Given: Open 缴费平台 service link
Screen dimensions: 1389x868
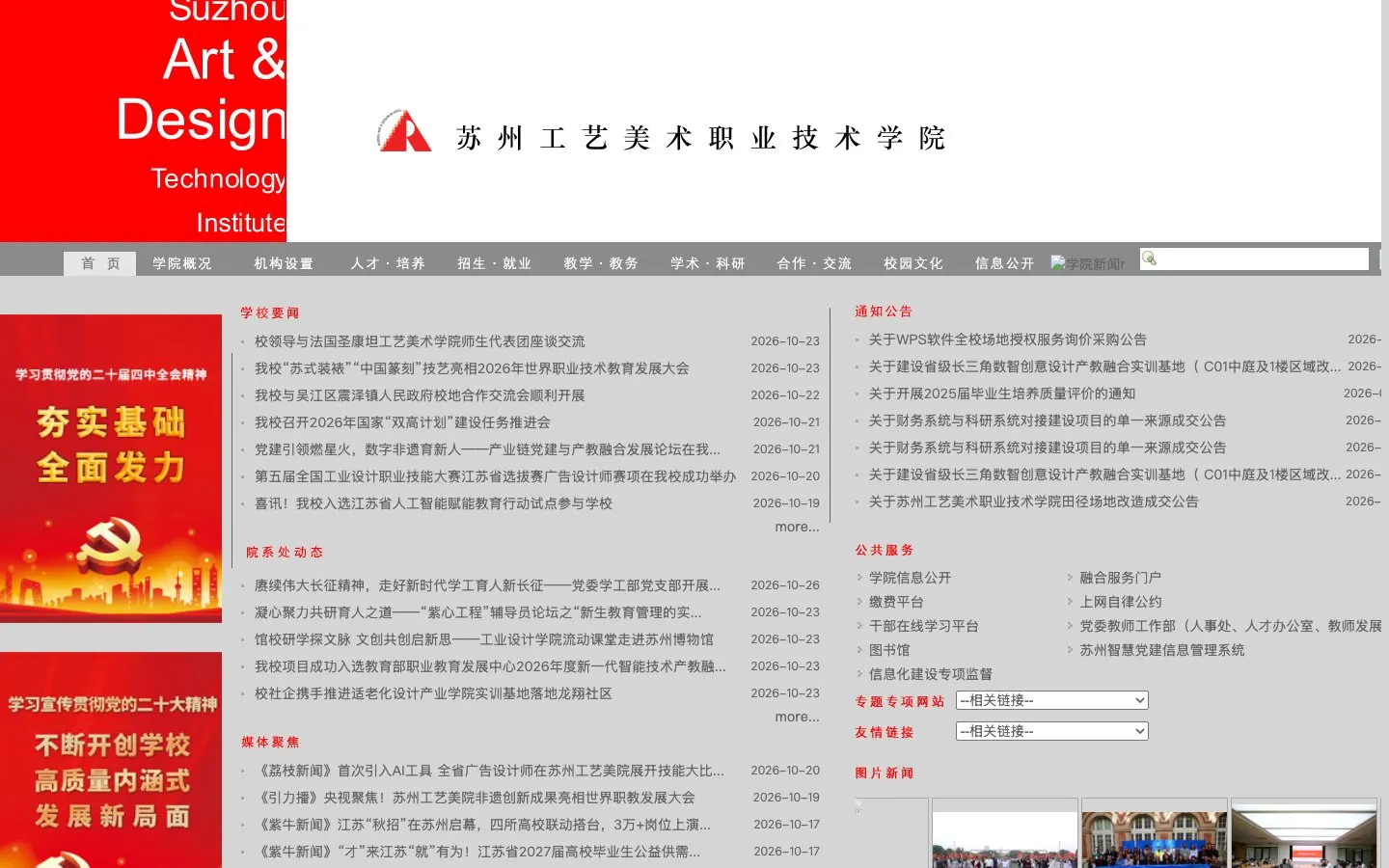Looking at the screenshot, I should click(x=896, y=602).
